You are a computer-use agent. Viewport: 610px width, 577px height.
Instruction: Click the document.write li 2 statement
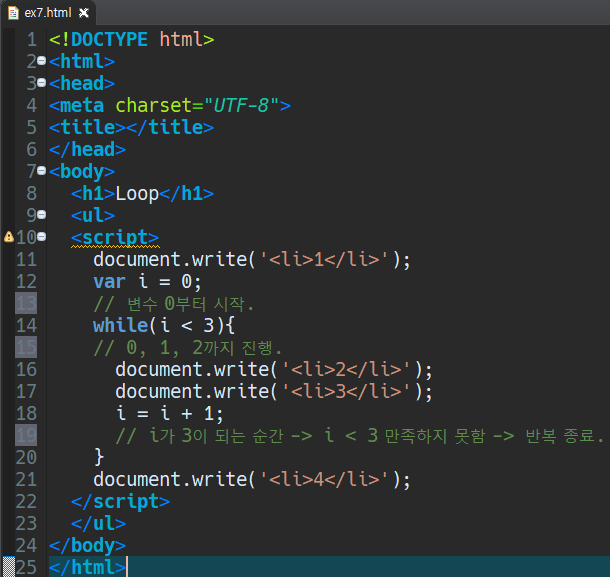274,369
